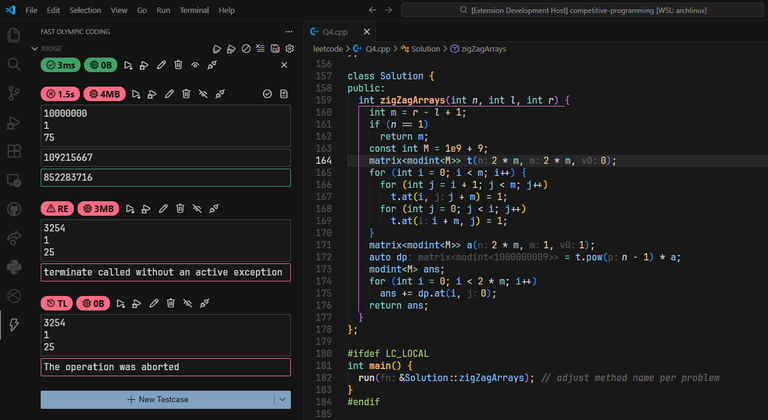Accept the 1.5s testcase output with checkmark

(x=267, y=94)
